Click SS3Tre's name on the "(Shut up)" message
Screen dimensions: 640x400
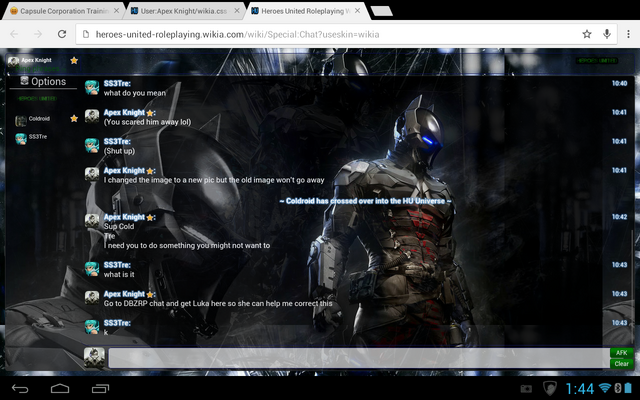(x=117, y=141)
